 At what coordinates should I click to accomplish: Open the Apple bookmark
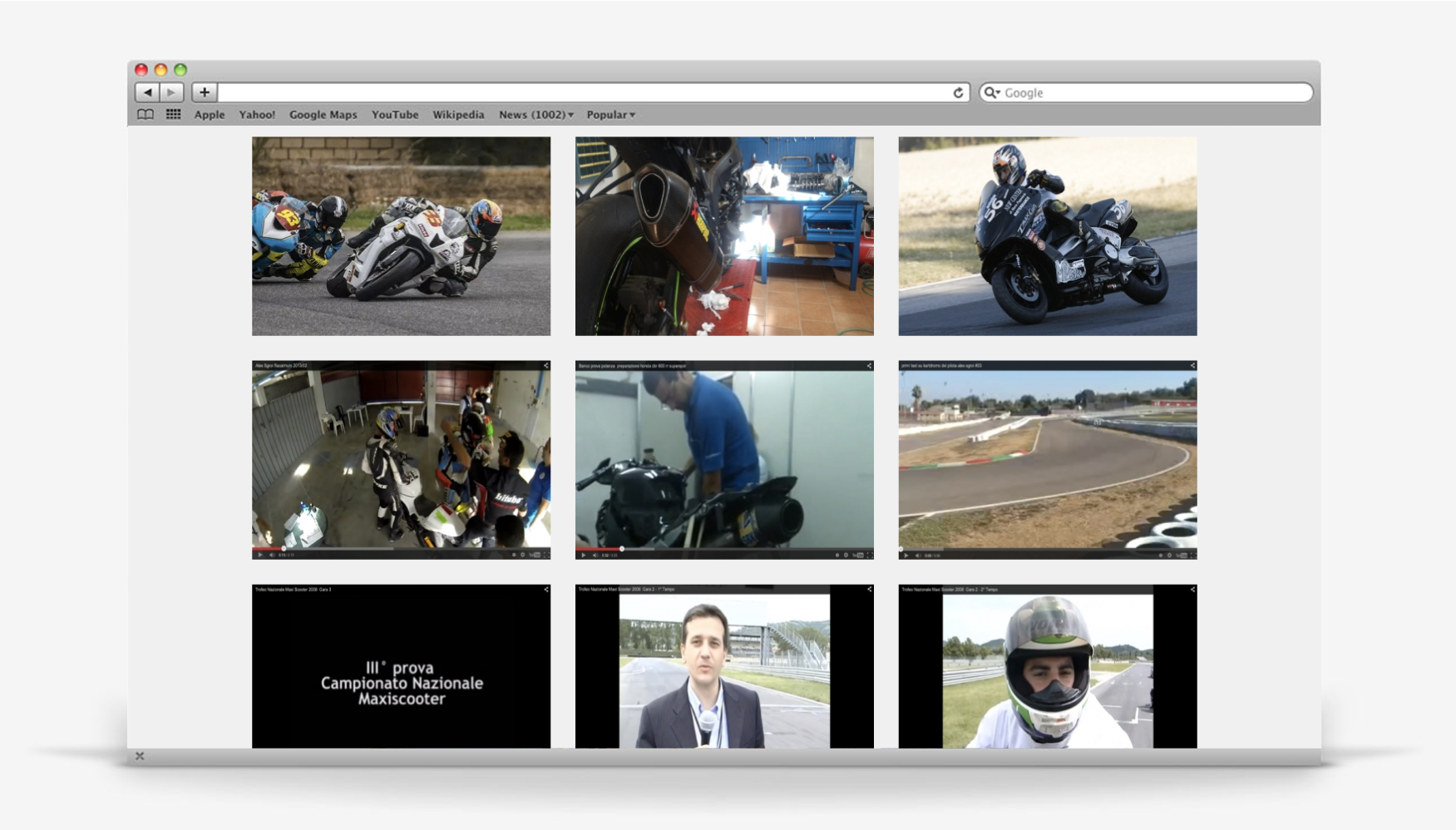(x=210, y=115)
